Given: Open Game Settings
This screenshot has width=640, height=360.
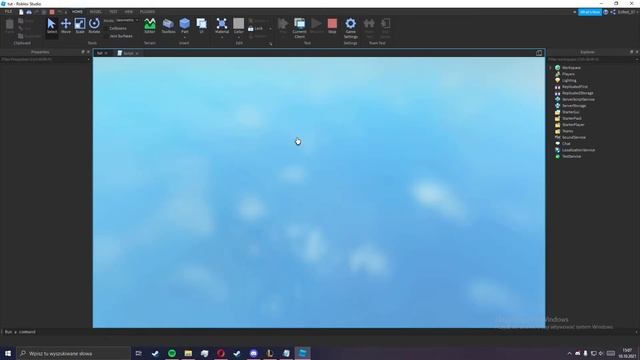Looking at the screenshot, I should tap(351, 28).
